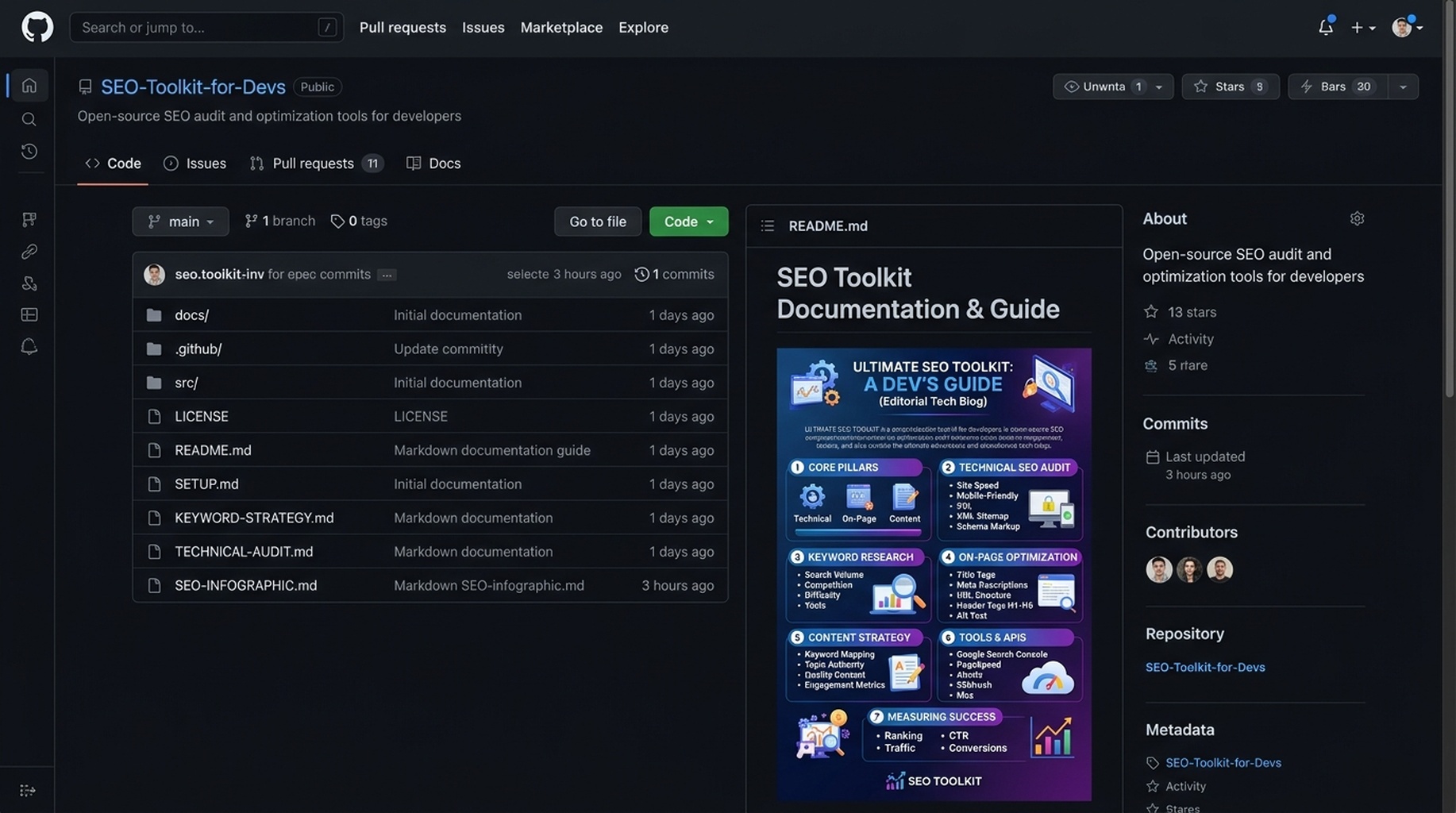Open the projects board icon in sidebar

tap(29, 219)
